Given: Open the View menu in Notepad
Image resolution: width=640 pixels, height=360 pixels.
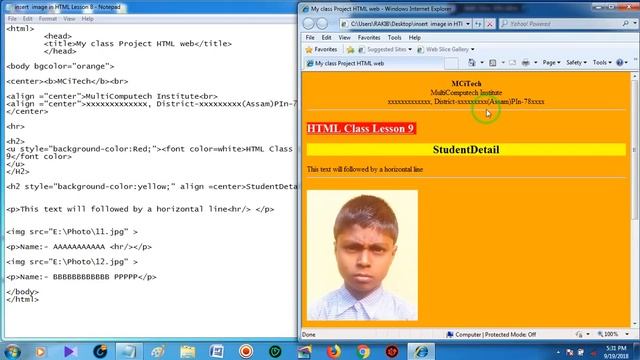Looking at the screenshot, I should [x=69, y=19].
